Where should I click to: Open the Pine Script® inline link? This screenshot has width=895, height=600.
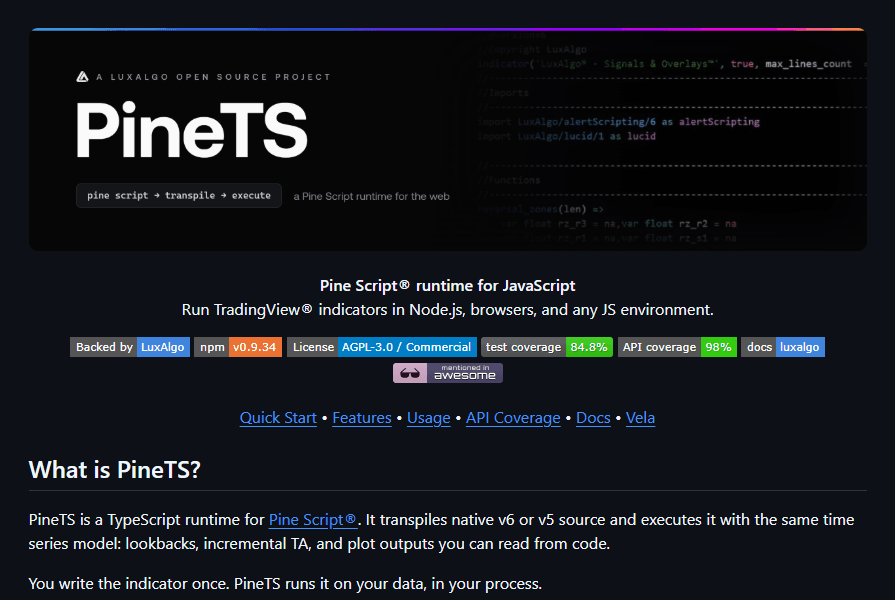click(x=313, y=520)
